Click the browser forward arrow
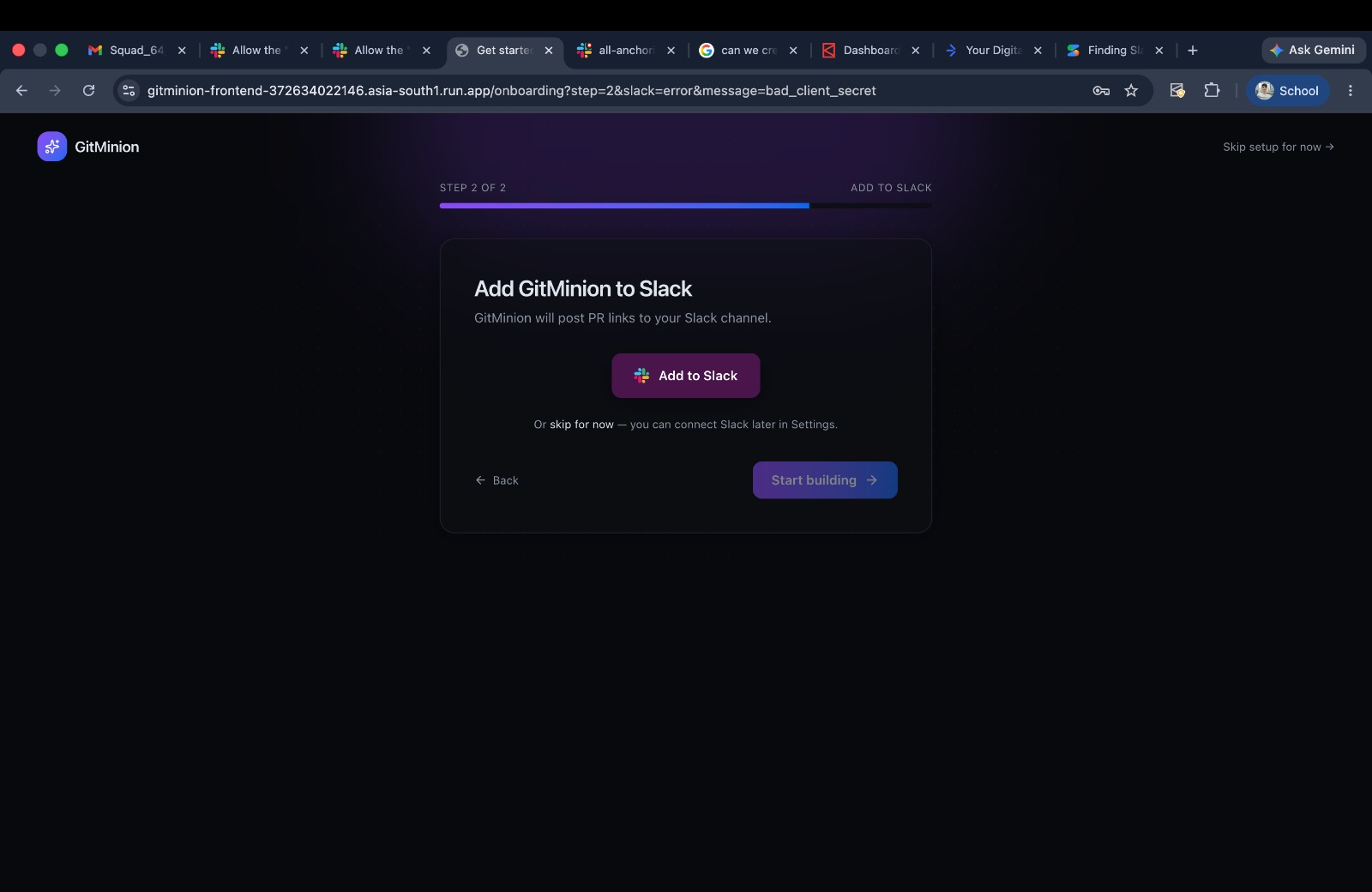Screen dimensions: 1372x892 (x=55, y=90)
